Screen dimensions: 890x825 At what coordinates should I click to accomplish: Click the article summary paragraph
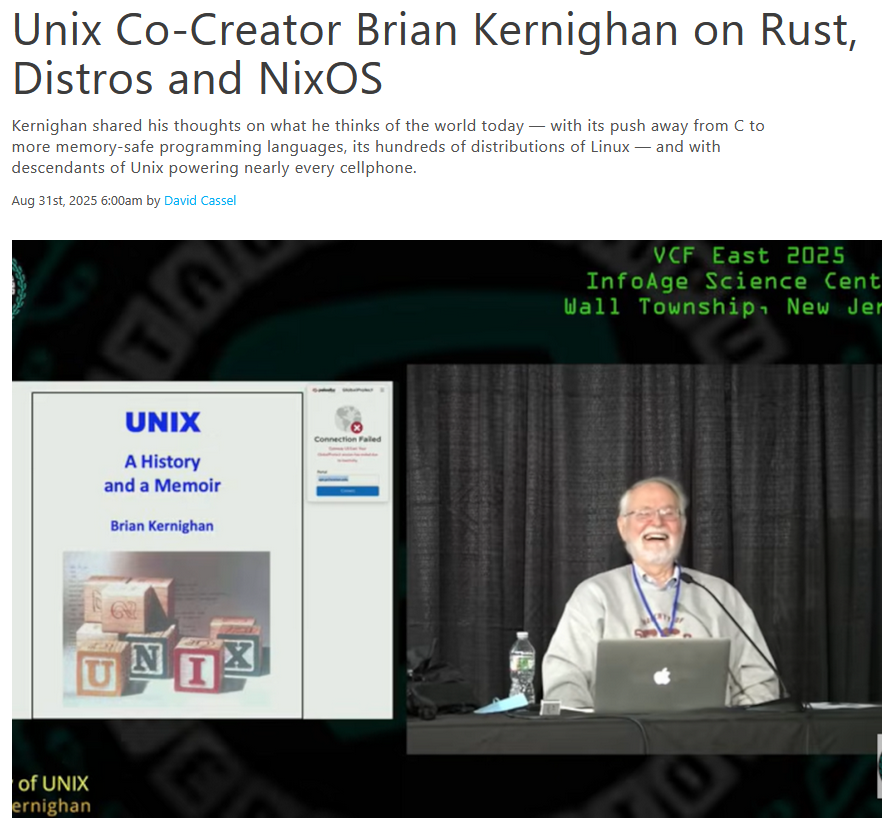click(x=388, y=146)
